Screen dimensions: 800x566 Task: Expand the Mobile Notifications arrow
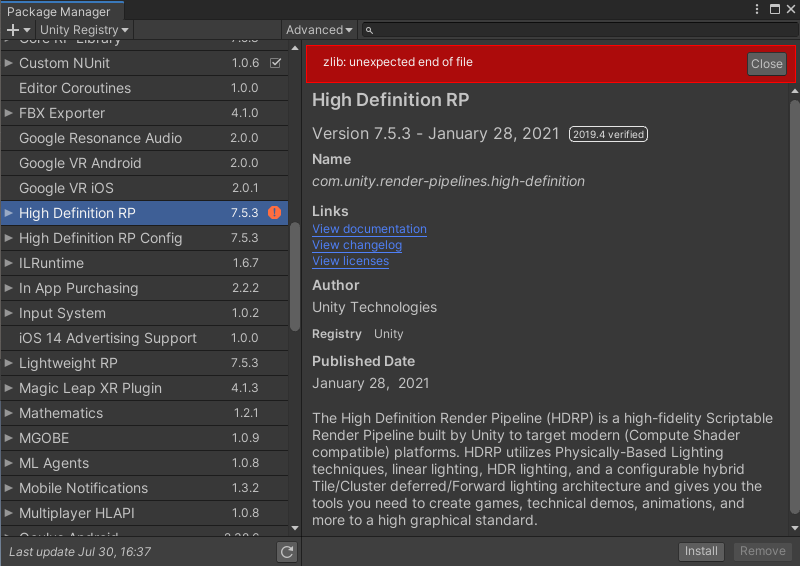pyautogui.click(x=8, y=488)
